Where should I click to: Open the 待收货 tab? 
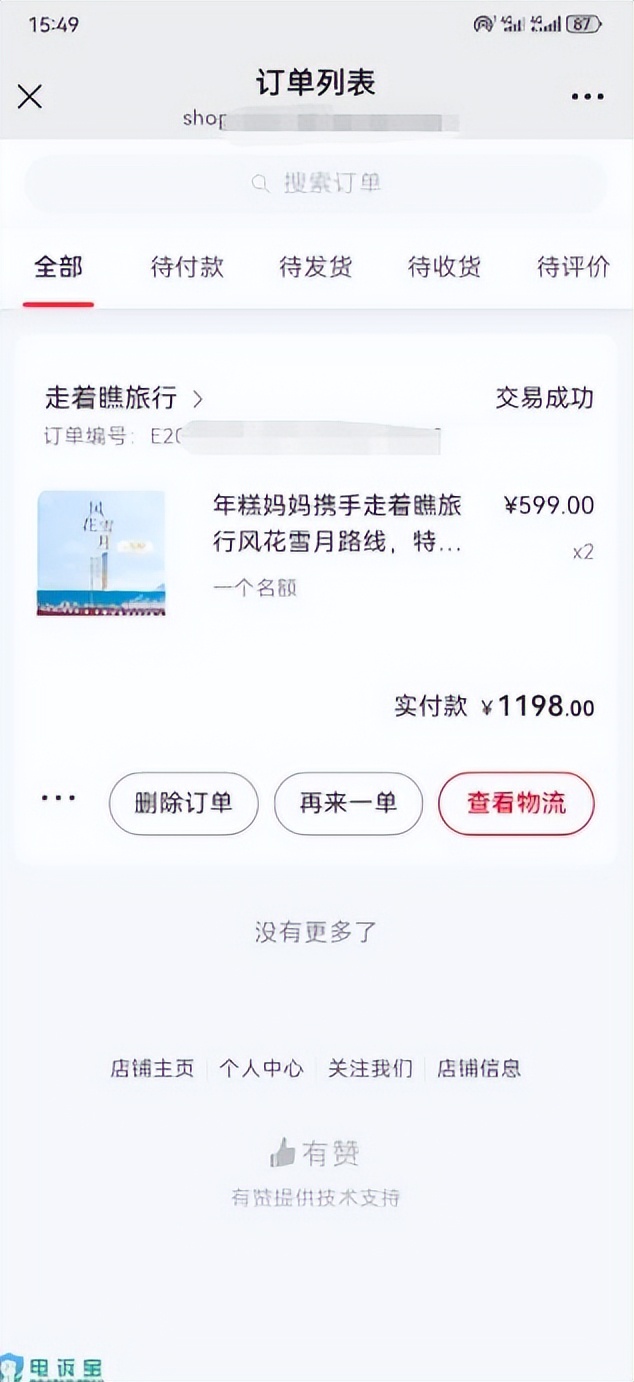444,267
